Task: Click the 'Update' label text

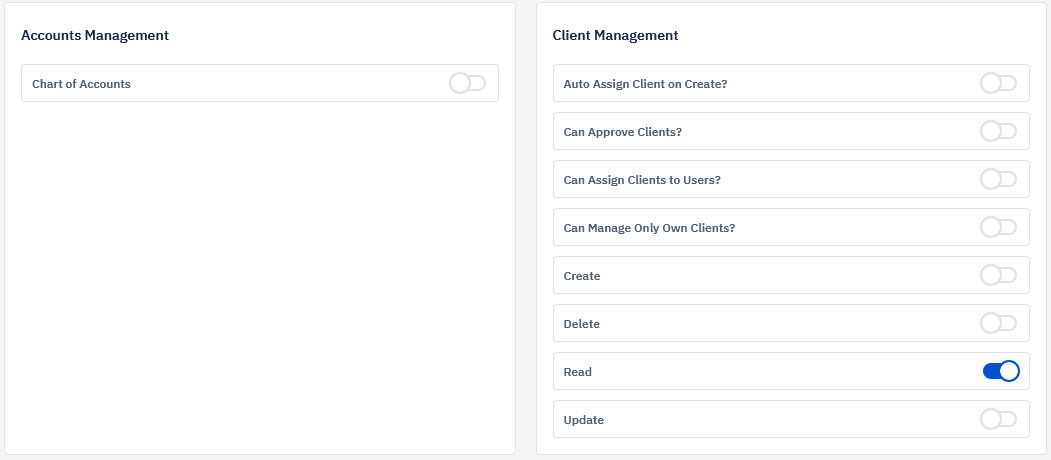Action: [584, 420]
